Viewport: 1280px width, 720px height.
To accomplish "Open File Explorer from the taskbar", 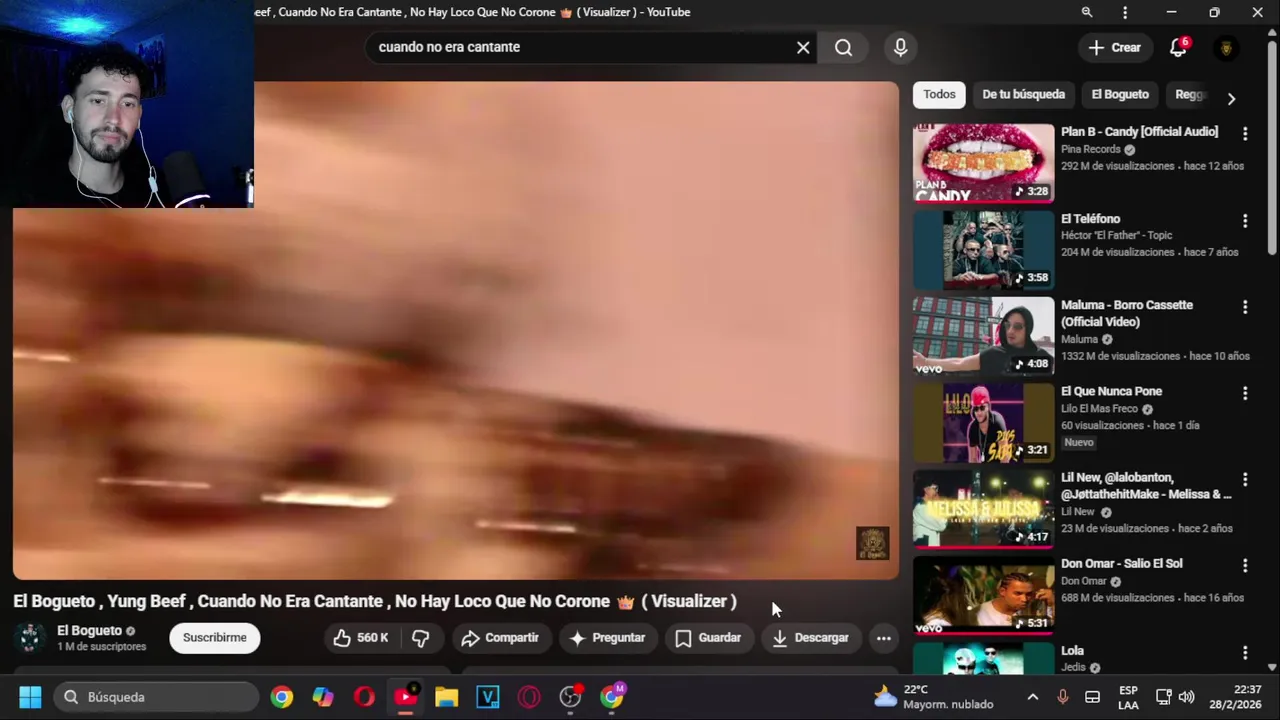I will 446,697.
